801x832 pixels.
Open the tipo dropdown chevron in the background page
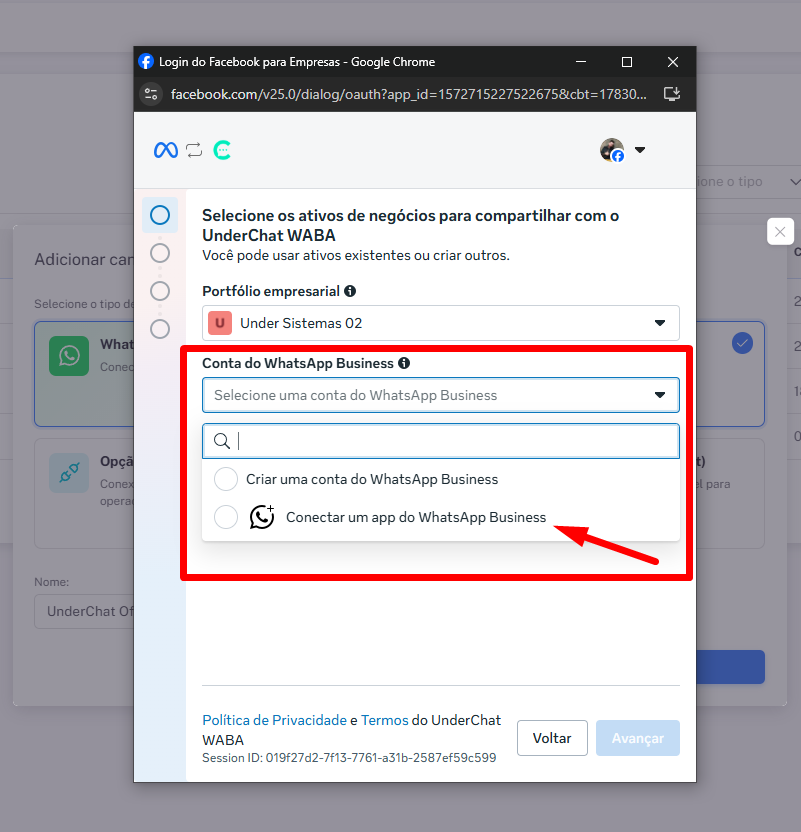click(x=795, y=181)
